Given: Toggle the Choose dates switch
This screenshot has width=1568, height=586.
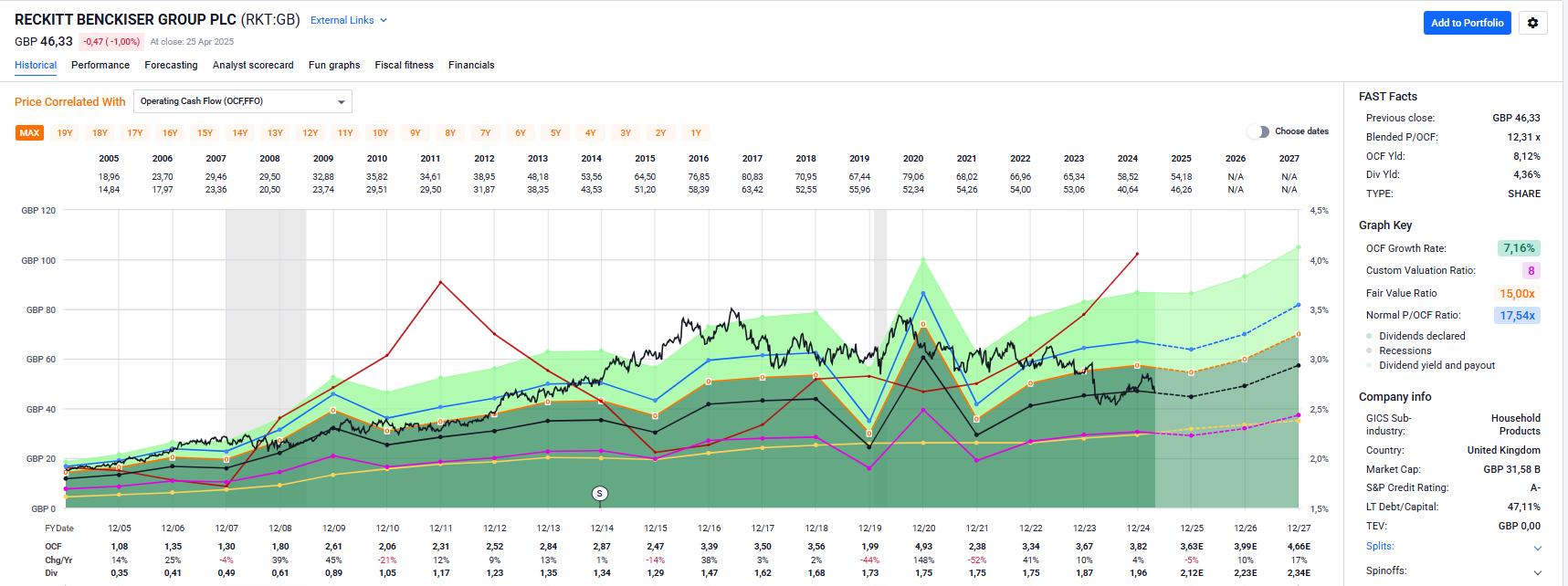Looking at the screenshot, I should click(1258, 131).
